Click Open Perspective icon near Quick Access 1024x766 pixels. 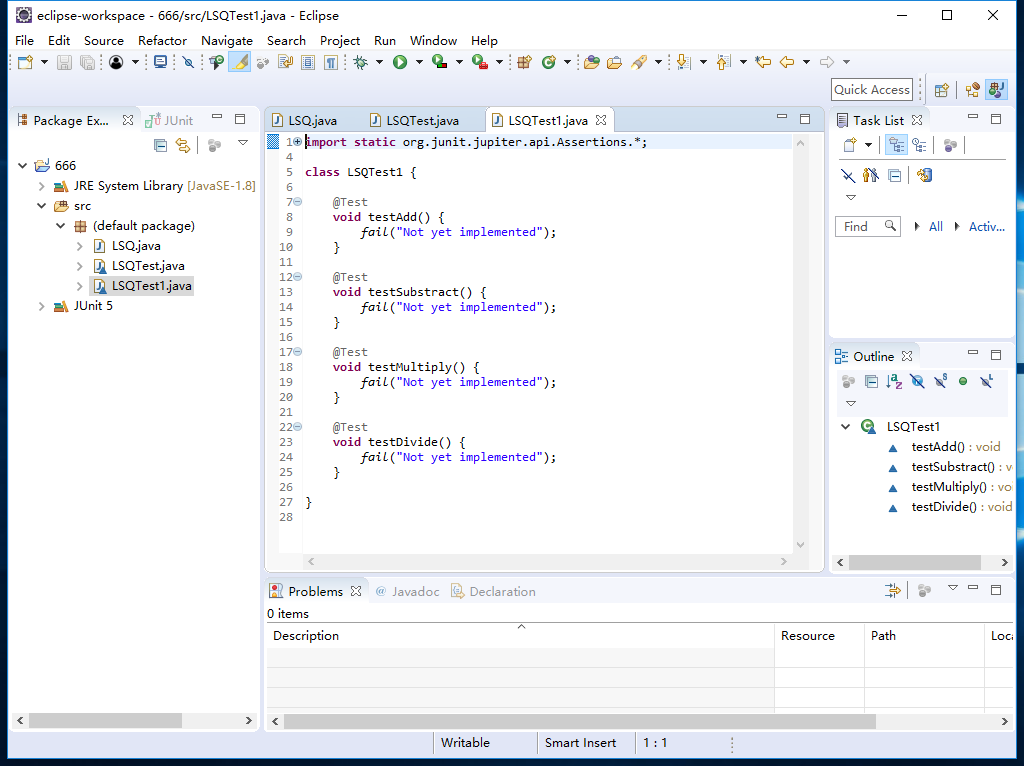941,90
